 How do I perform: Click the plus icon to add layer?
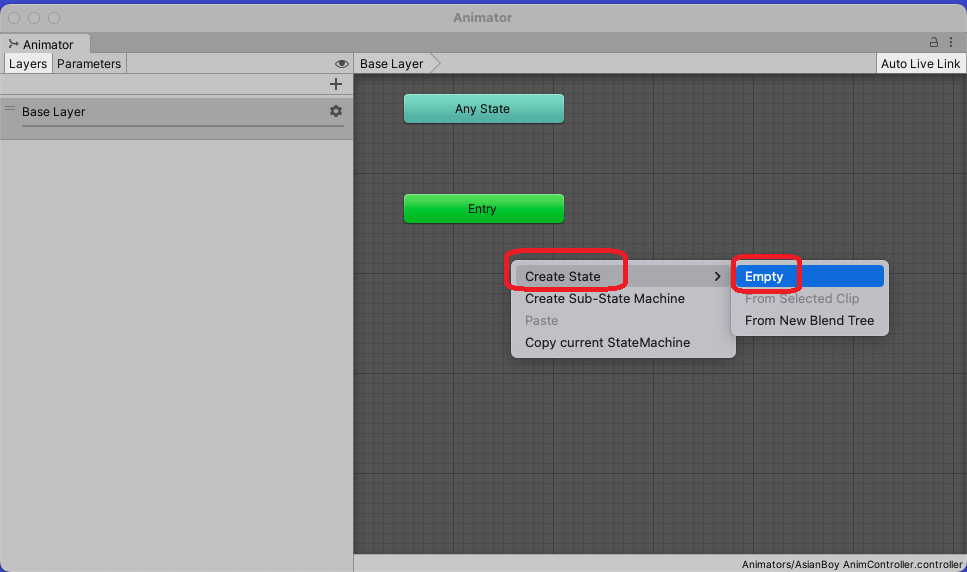click(336, 85)
